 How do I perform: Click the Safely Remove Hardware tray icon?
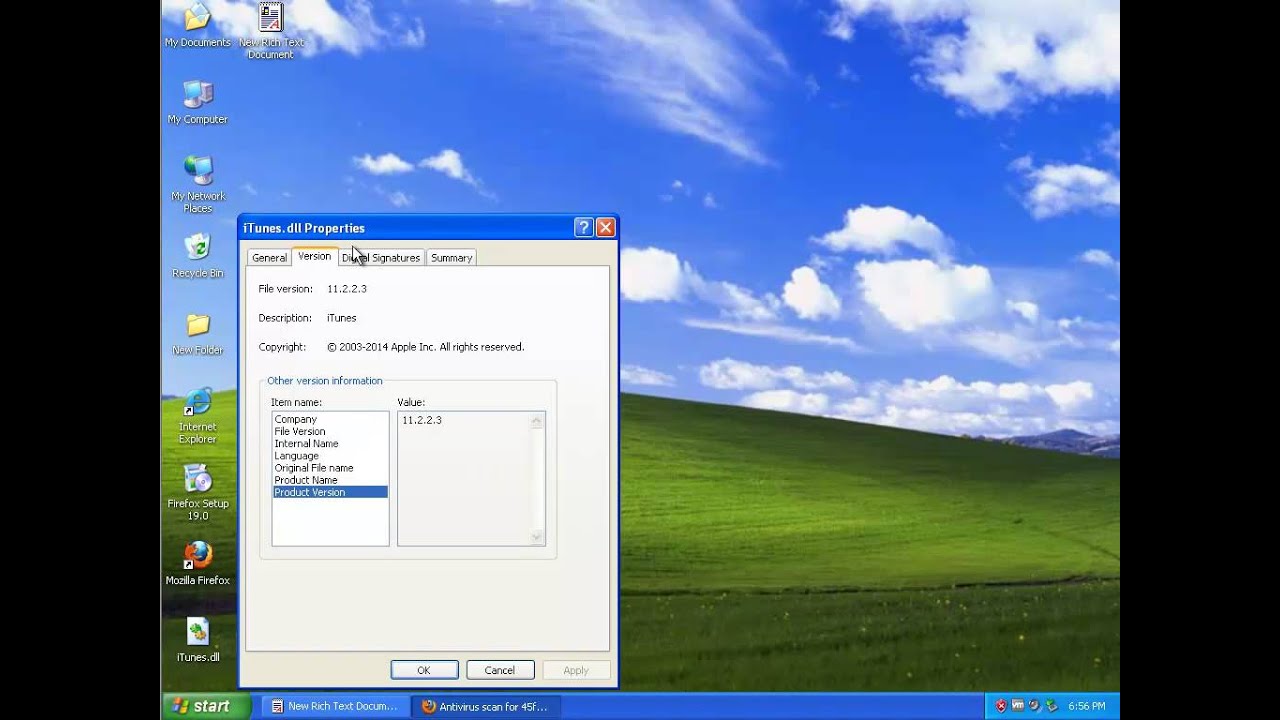coord(1051,706)
